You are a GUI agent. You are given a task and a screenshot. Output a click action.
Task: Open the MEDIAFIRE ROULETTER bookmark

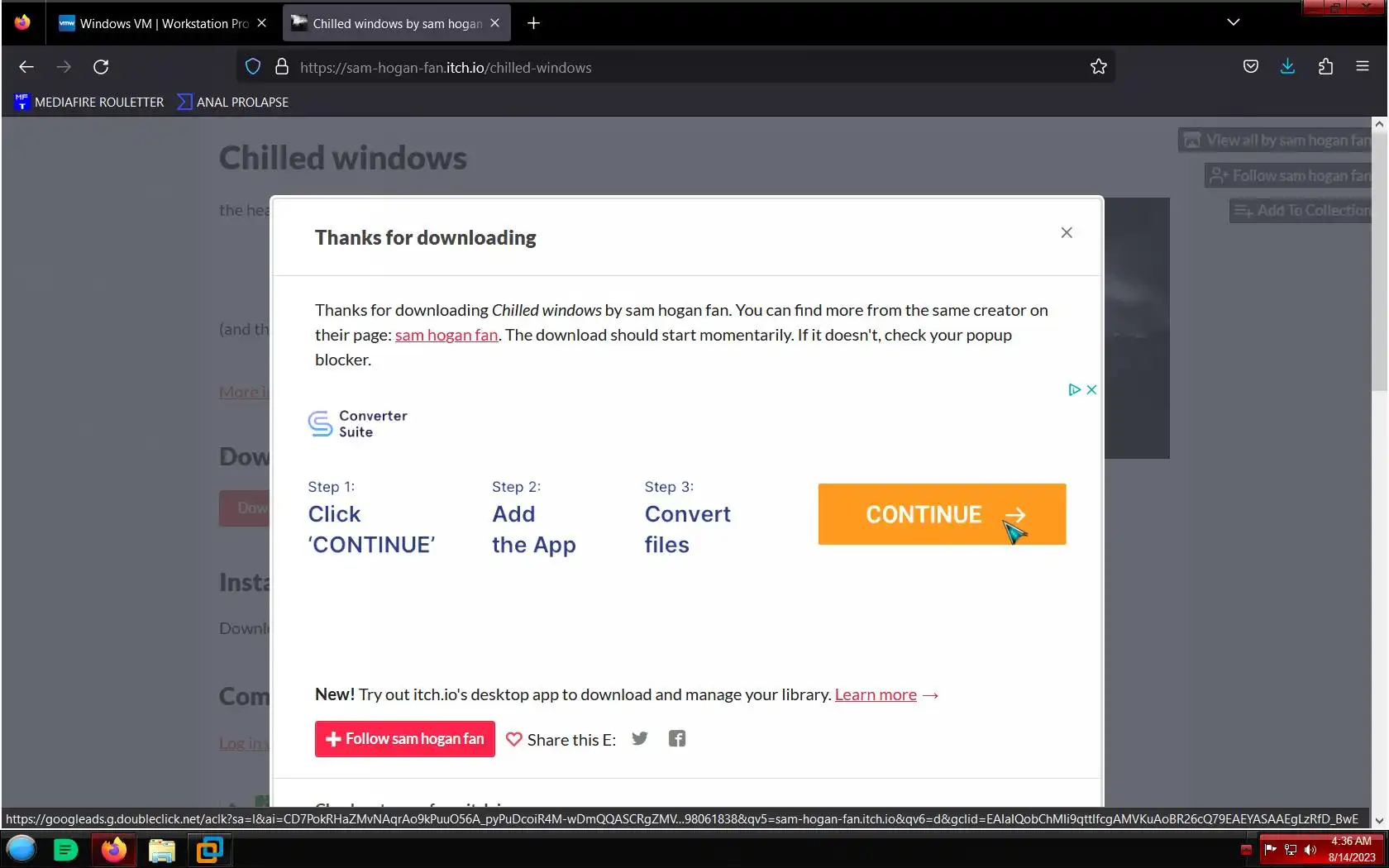[89, 102]
